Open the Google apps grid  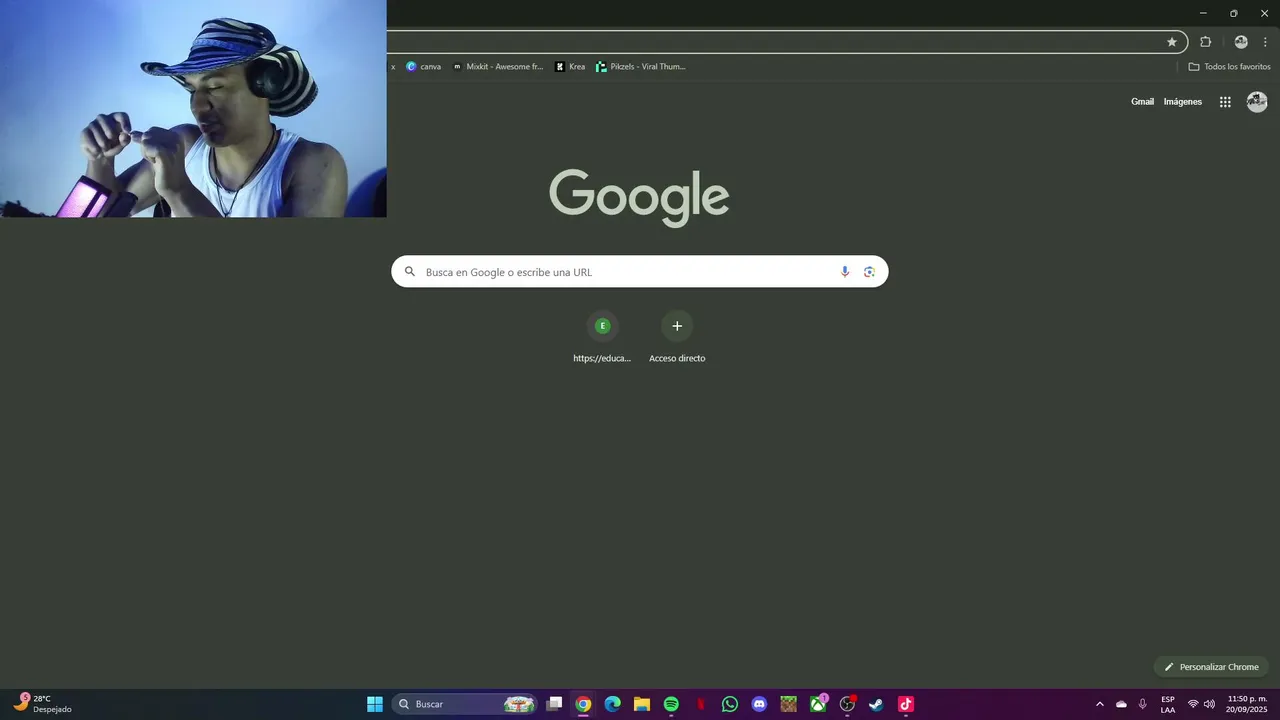click(x=1225, y=102)
